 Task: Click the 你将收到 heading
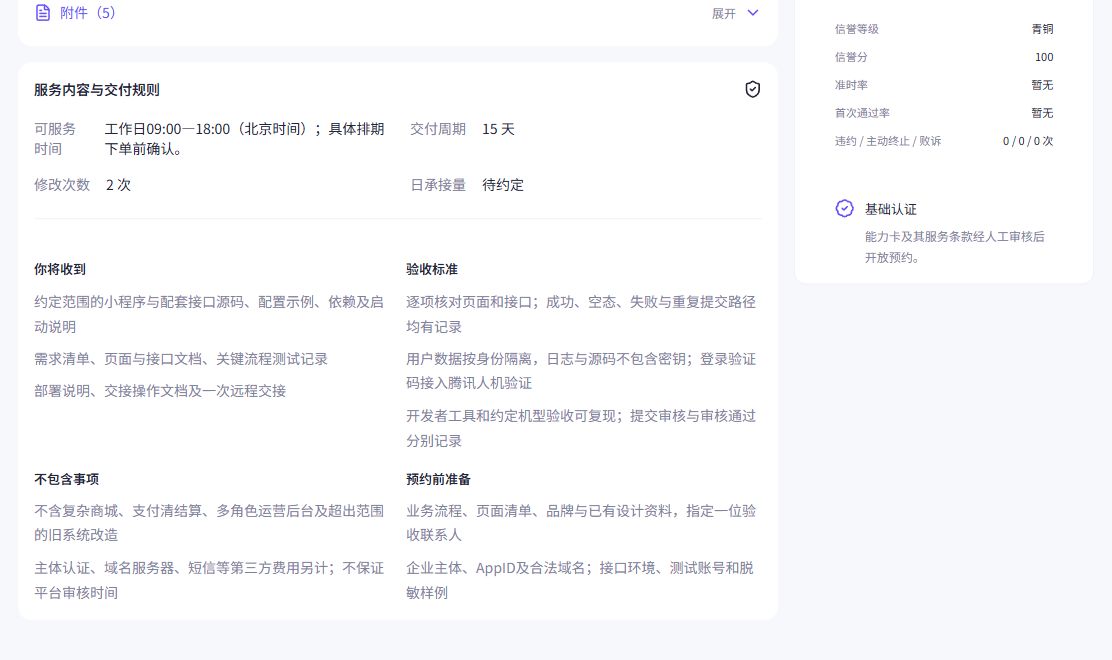pyautogui.click(x=60, y=269)
